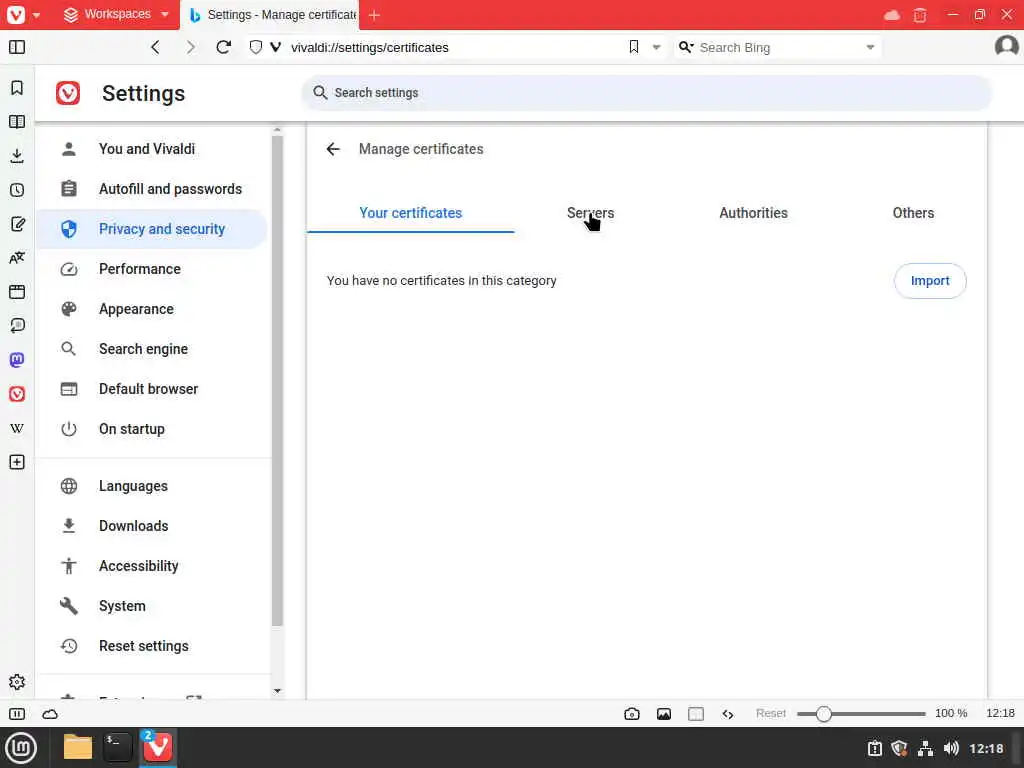The width and height of the screenshot is (1024, 768).
Task: Switch to the Servers tab
Action: tap(590, 213)
